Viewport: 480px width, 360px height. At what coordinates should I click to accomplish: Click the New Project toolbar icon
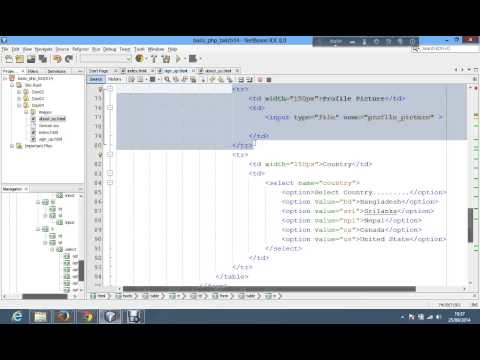(x=20, y=59)
